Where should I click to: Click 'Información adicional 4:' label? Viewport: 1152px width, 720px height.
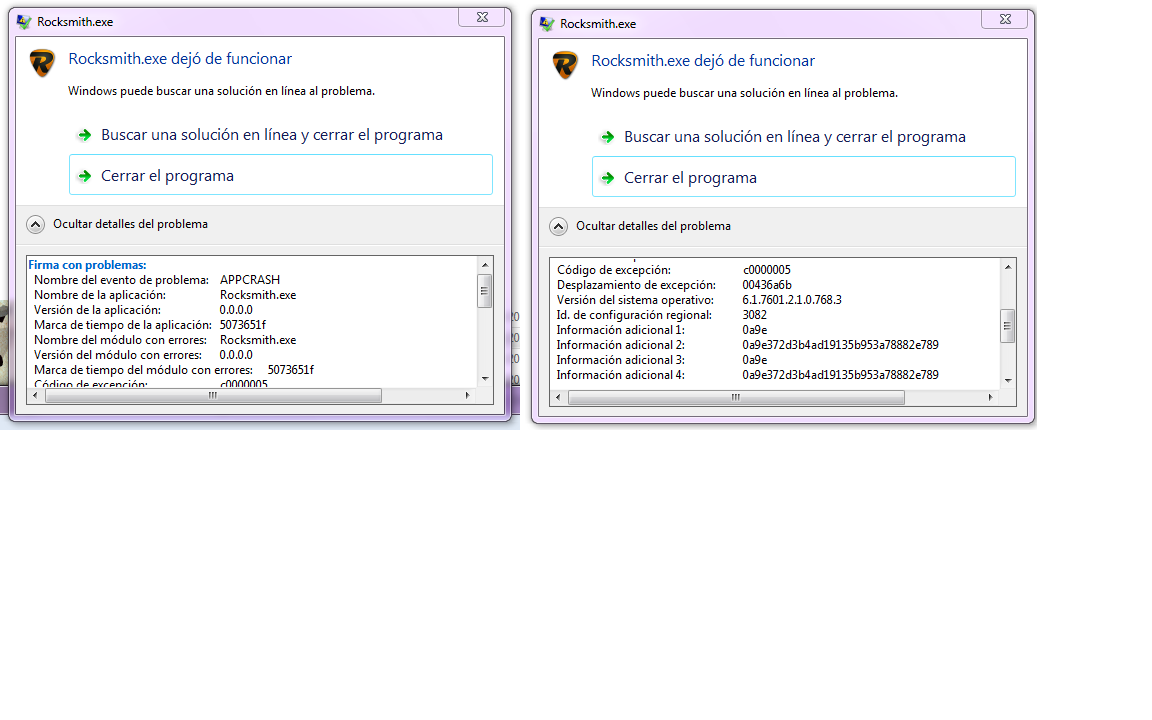[621, 375]
